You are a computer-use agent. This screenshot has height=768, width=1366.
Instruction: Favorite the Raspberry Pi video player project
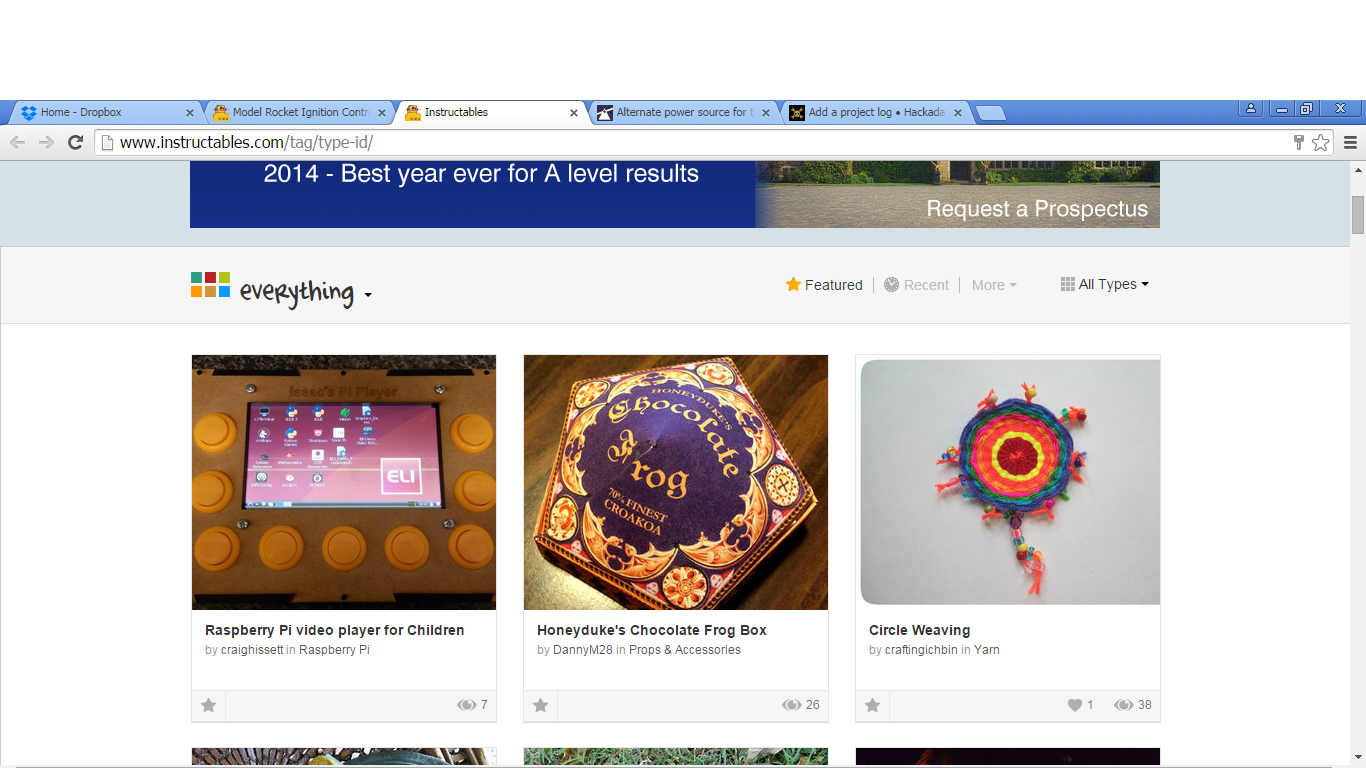click(x=209, y=705)
